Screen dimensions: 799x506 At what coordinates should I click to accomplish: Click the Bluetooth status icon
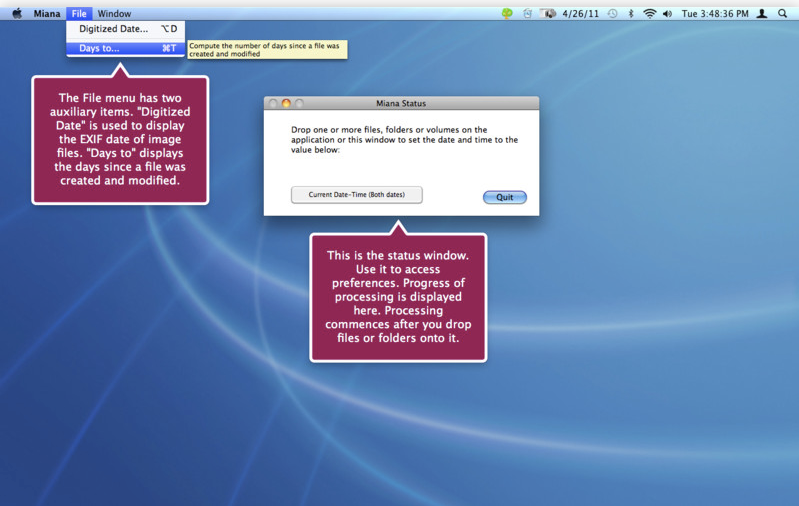pos(630,14)
